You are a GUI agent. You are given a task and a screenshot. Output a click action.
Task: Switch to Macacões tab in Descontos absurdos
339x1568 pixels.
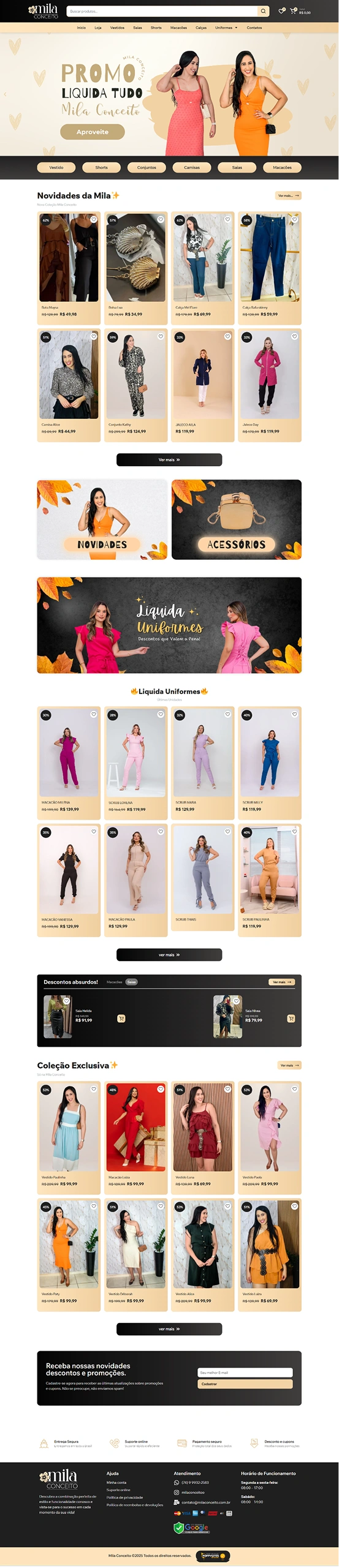click(x=115, y=982)
